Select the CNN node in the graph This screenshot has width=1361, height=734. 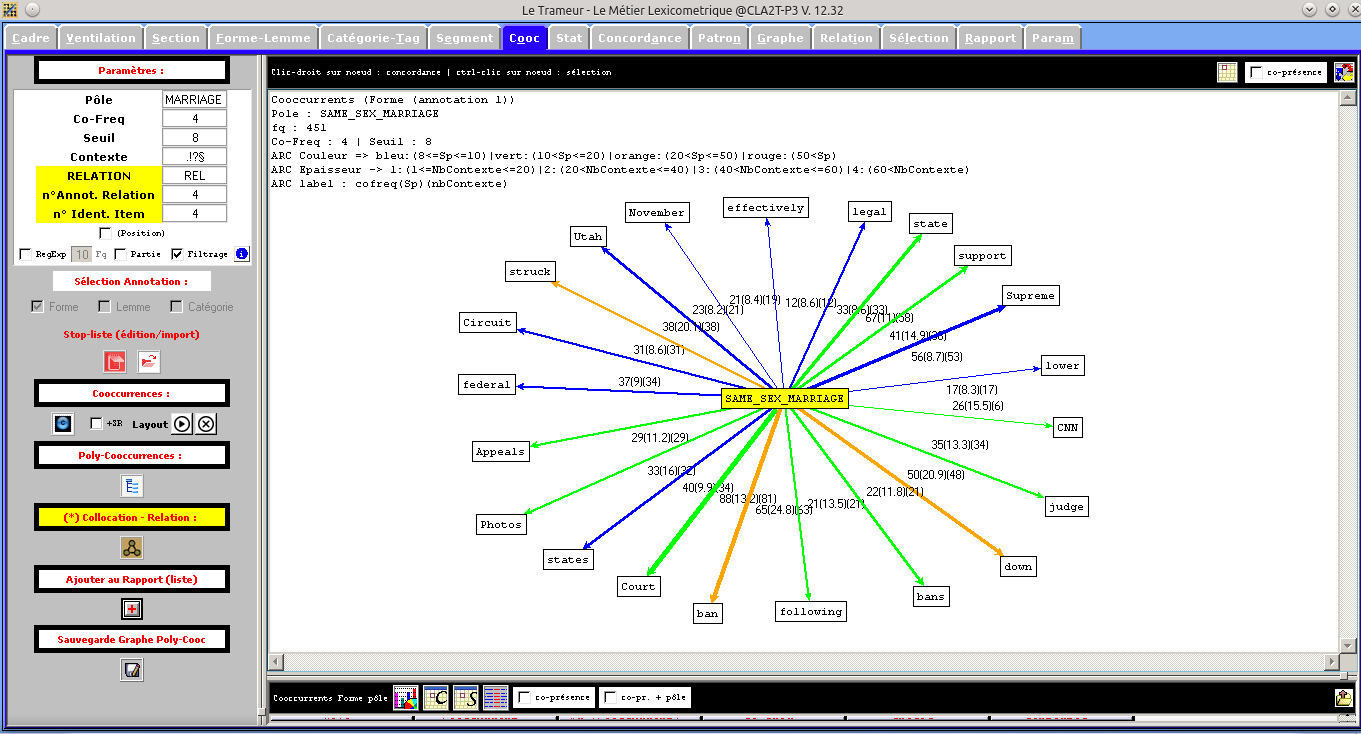click(1068, 428)
